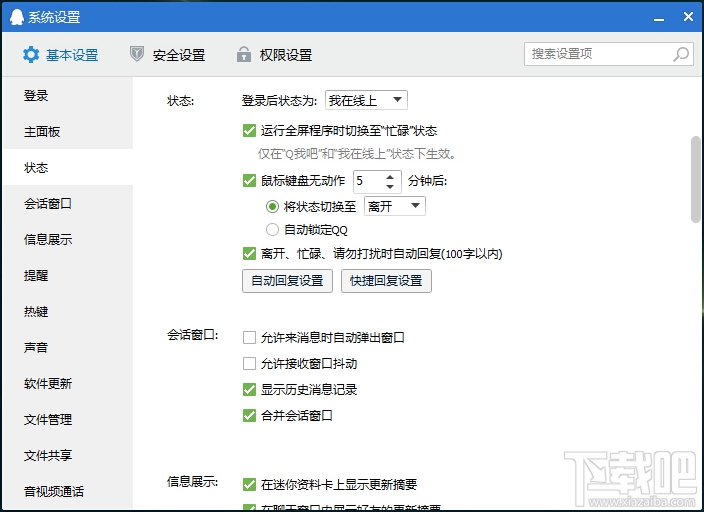The width and height of the screenshot is (704, 512).
Task: Open the 基本设置 tab
Action: (x=61, y=55)
